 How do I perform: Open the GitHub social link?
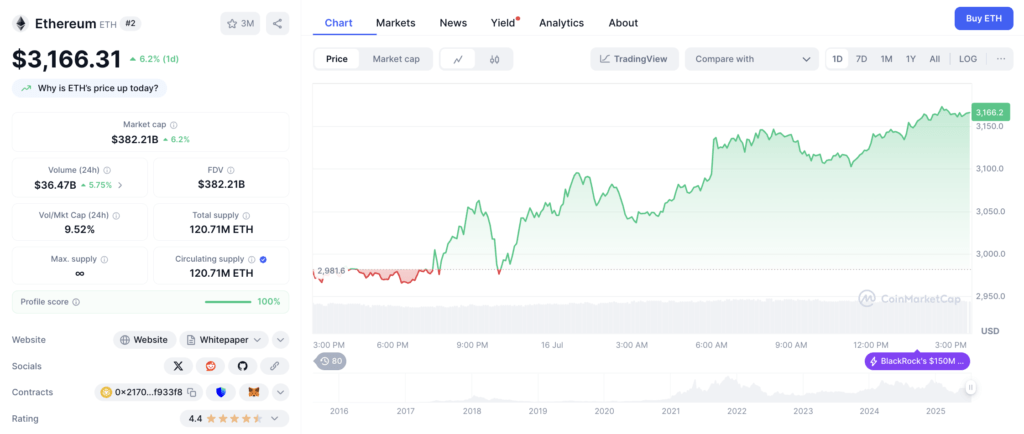[x=242, y=366]
